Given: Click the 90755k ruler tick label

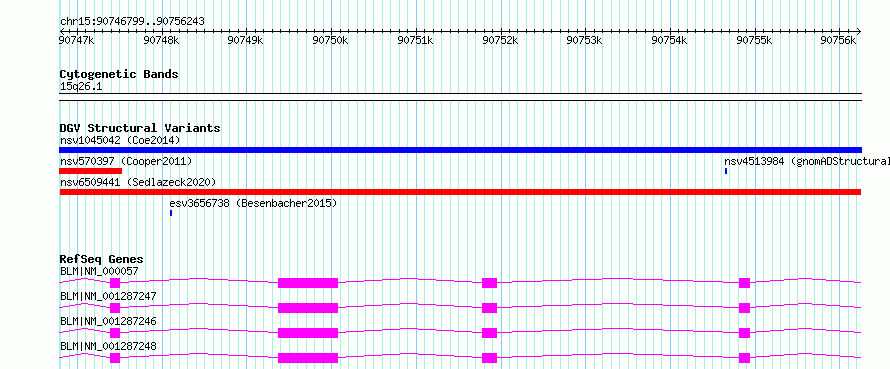Looking at the screenshot, I should pyautogui.click(x=754, y=40).
